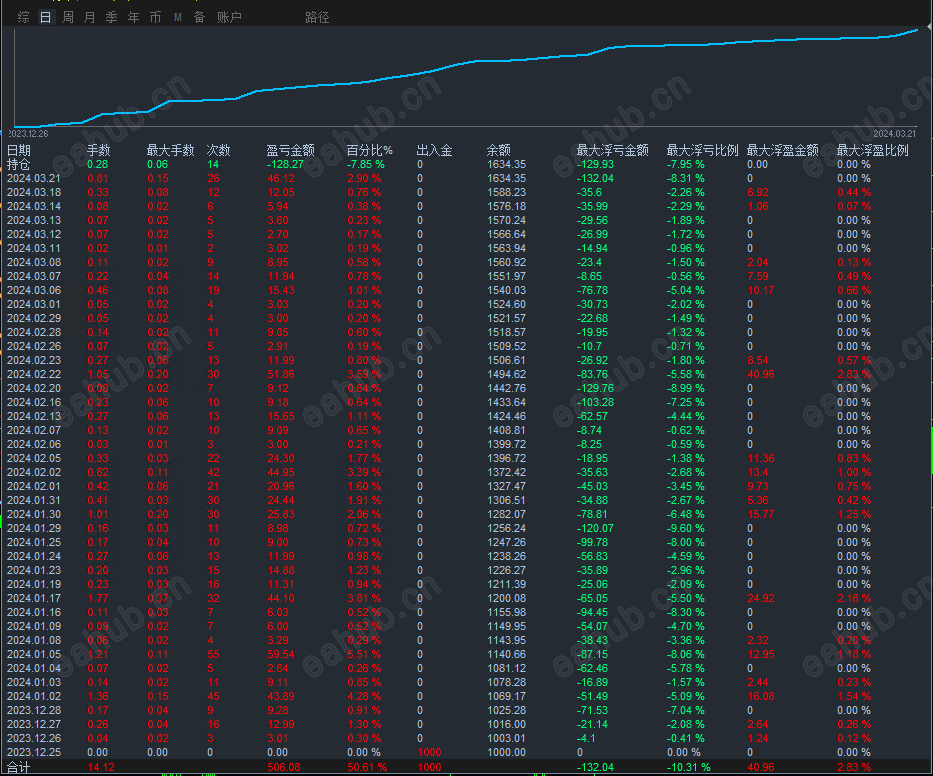The image size is (933, 776).
Task: Click the 盈亏金额 column header
Action: click(290, 150)
